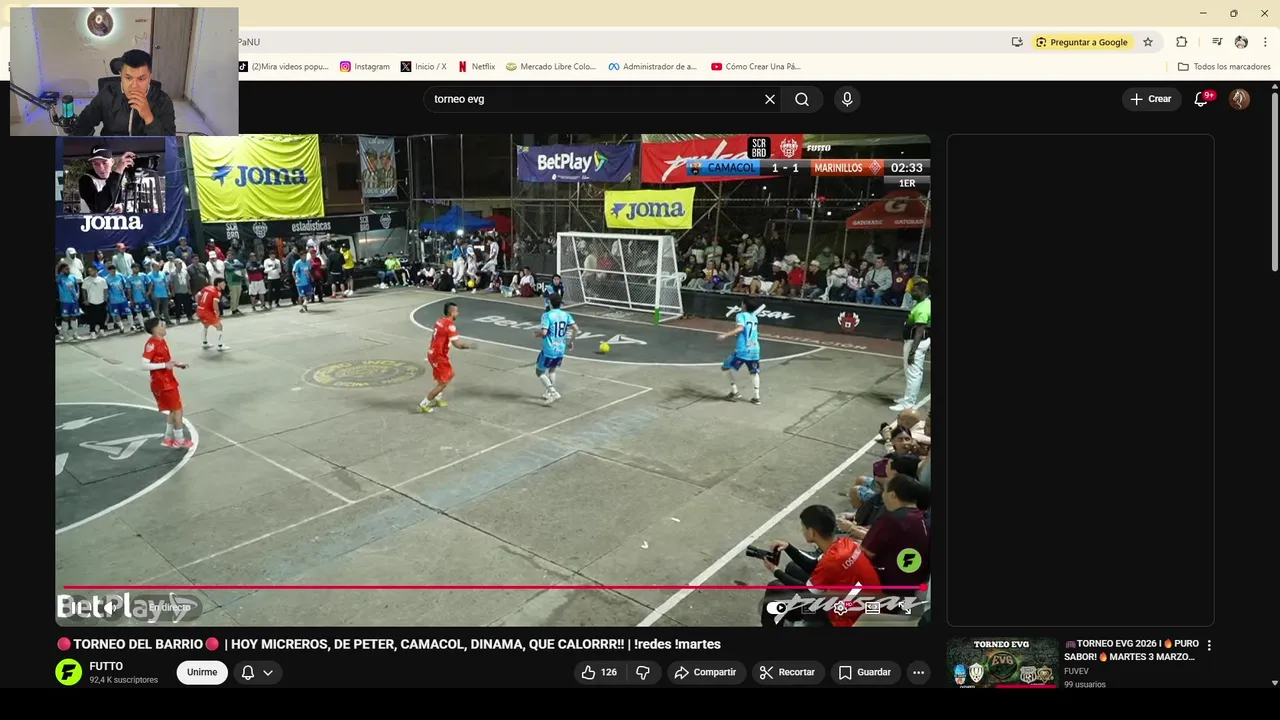Viewport: 1280px width, 720px height.
Task: Open Chrome media controls icon
Action: [x=1217, y=42]
